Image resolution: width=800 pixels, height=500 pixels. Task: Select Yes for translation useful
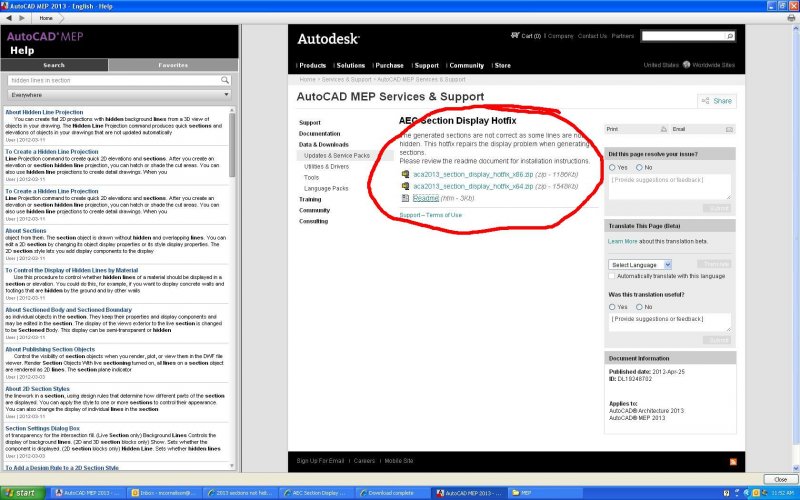(612, 307)
